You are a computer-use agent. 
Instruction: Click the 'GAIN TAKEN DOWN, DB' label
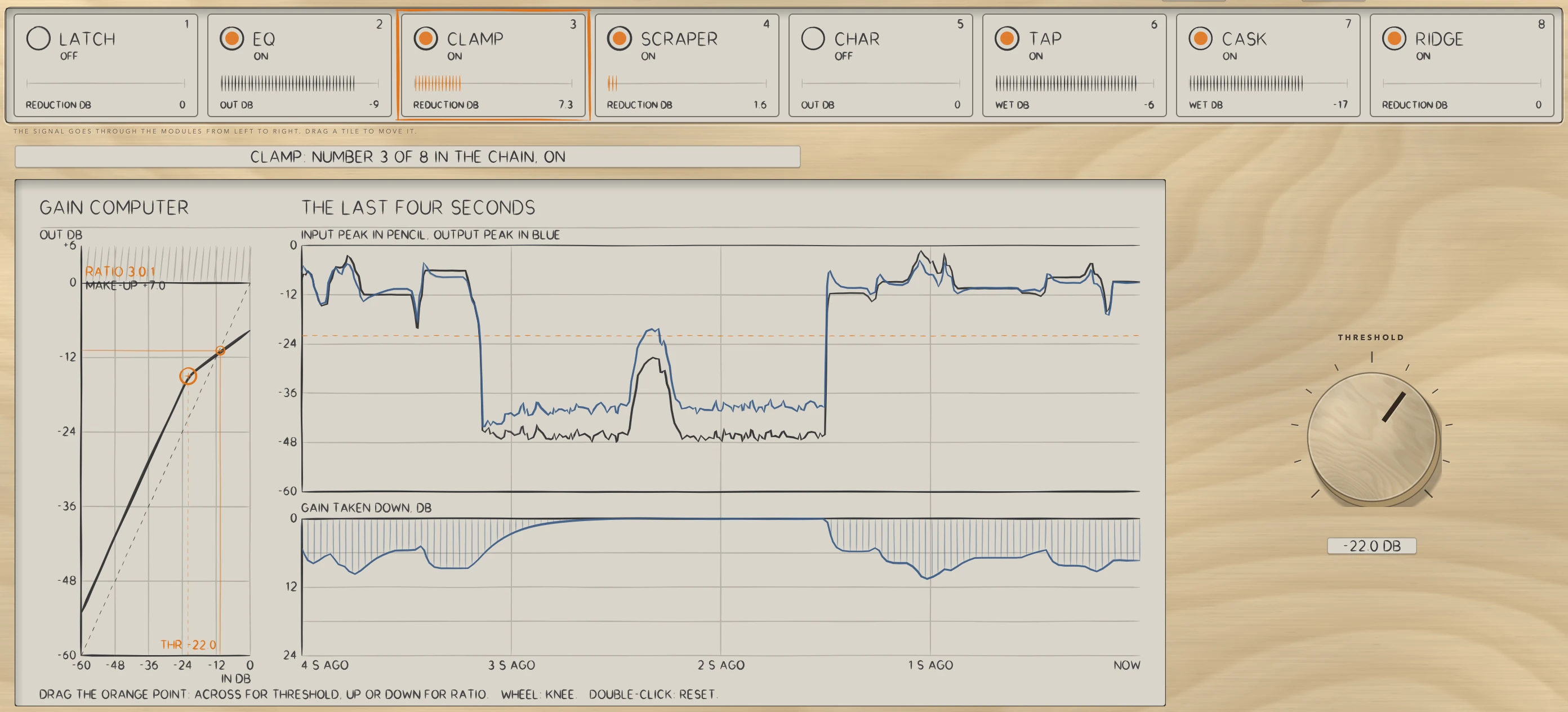[x=367, y=508]
